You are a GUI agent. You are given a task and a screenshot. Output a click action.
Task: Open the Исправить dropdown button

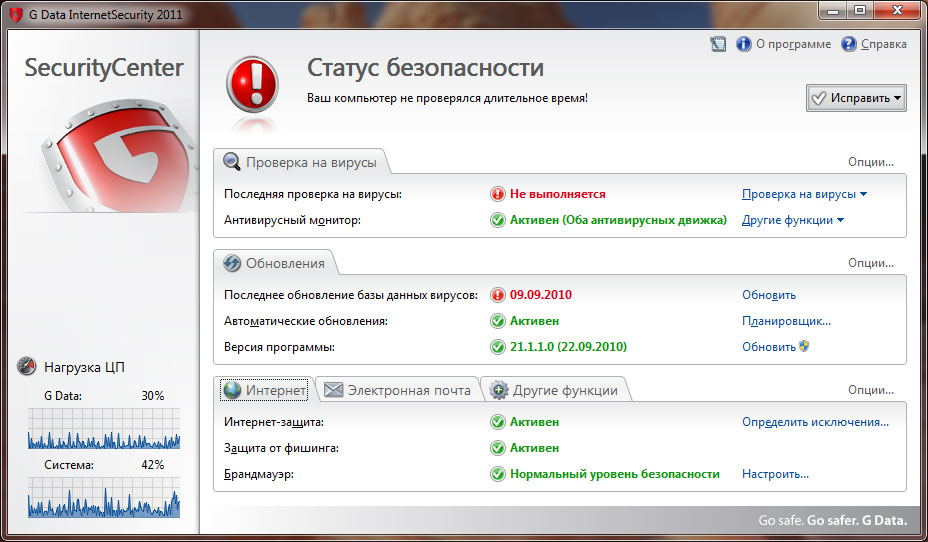tap(856, 98)
